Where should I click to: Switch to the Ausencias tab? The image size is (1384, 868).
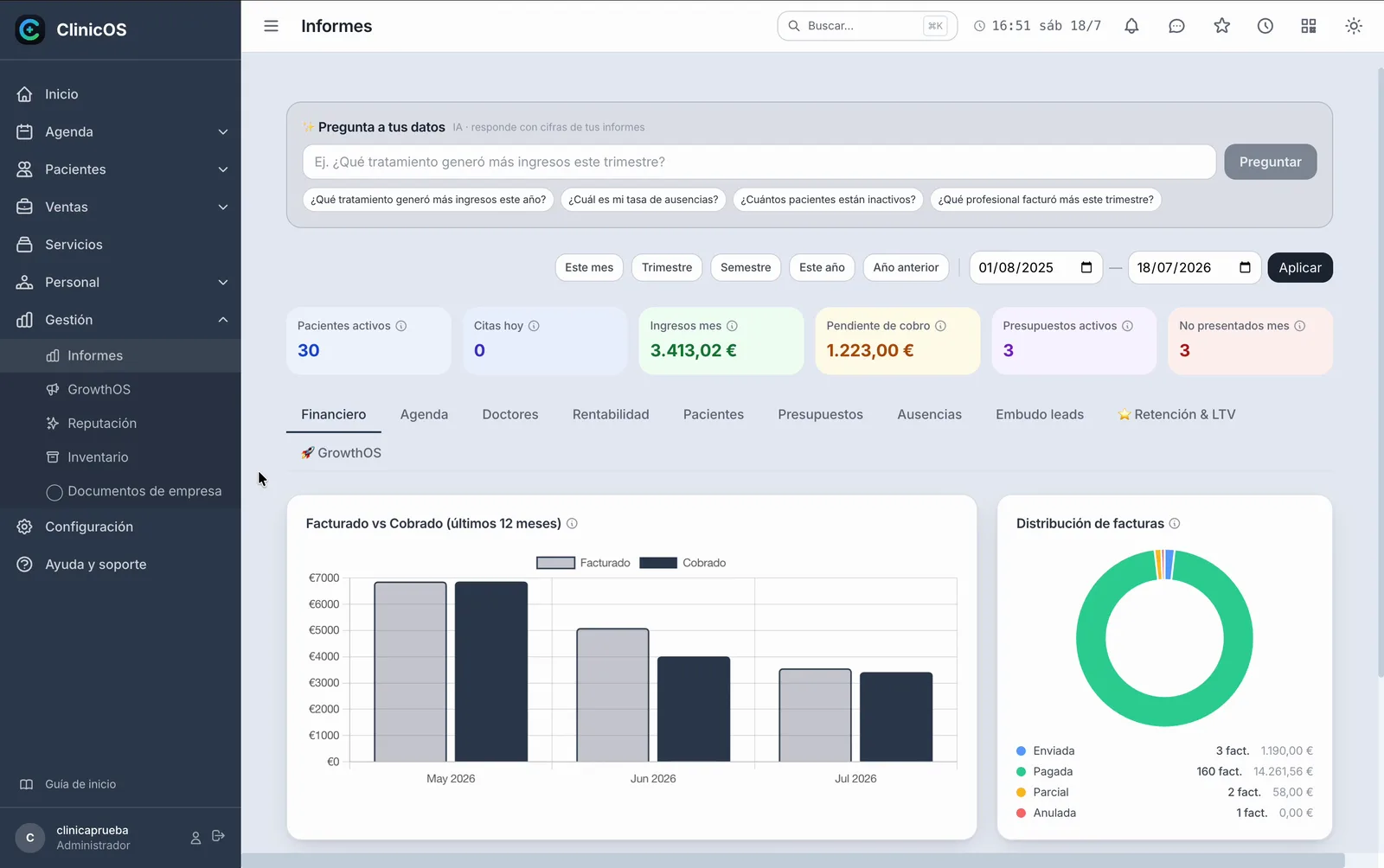tap(929, 414)
